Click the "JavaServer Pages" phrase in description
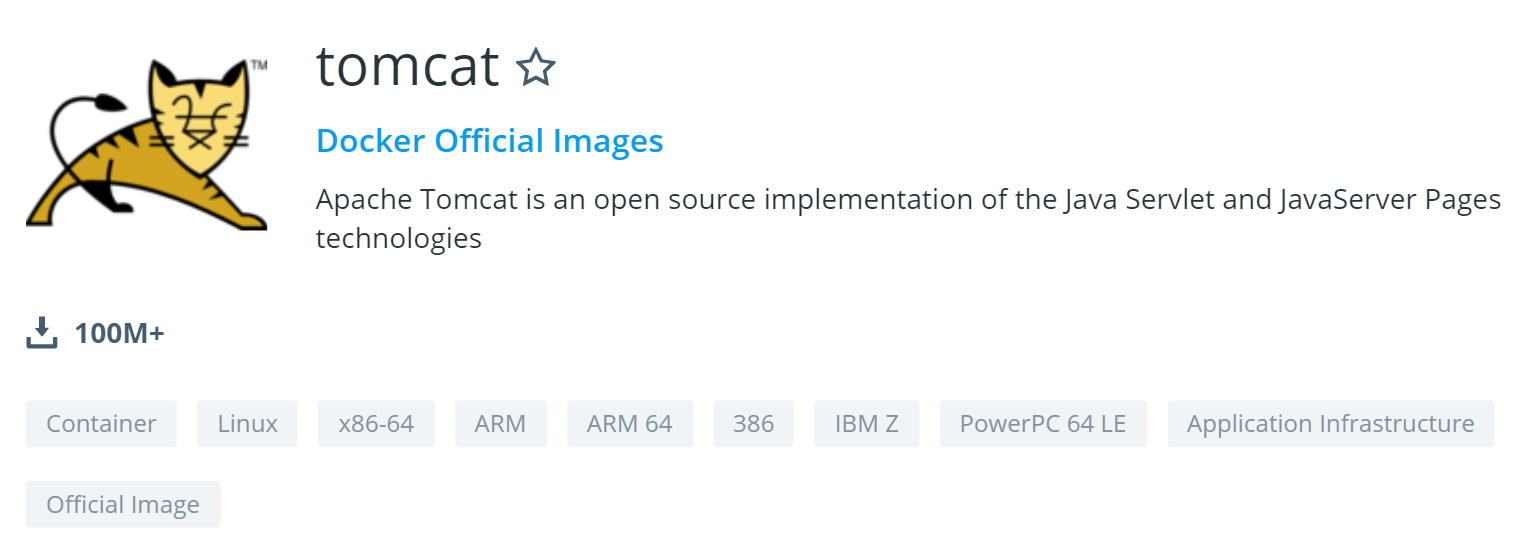Screen dimensions: 1513x545 pyautogui.click(x=1390, y=201)
